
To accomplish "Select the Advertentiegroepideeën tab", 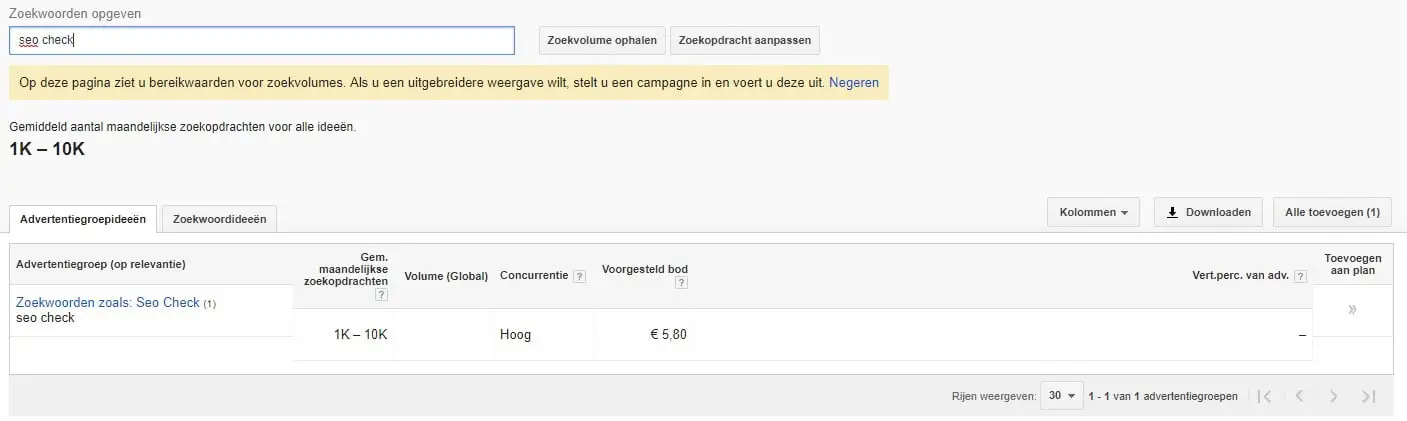I will click(x=83, y=219).
